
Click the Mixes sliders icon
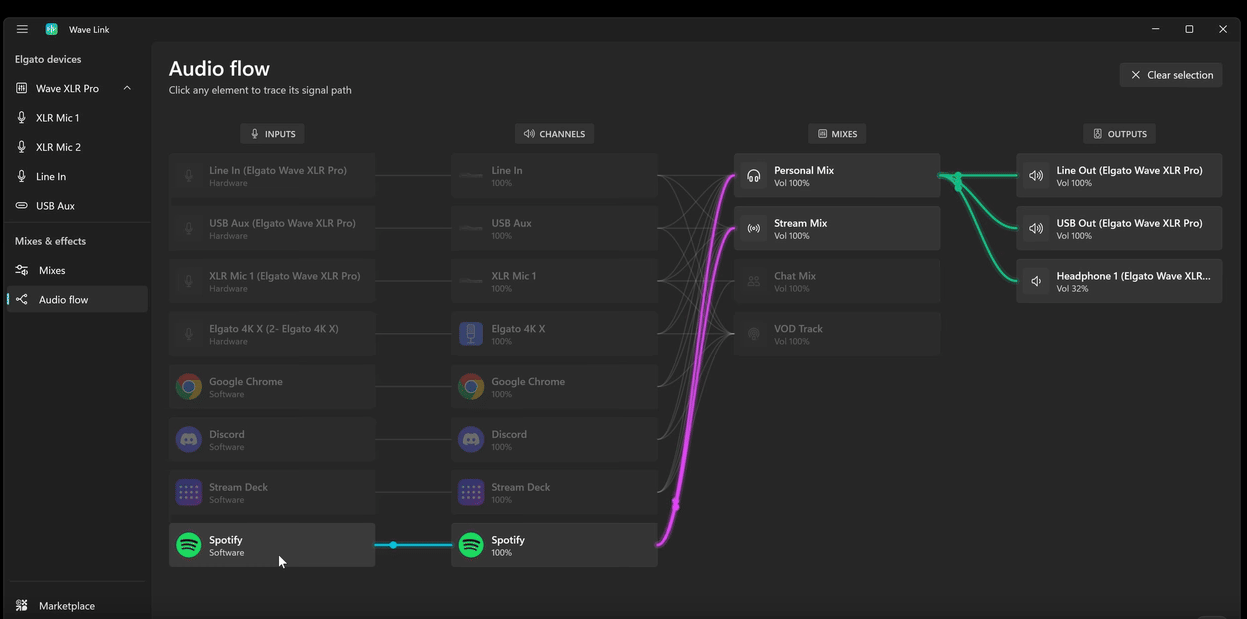pyautogui.click(x=22, y=270)
